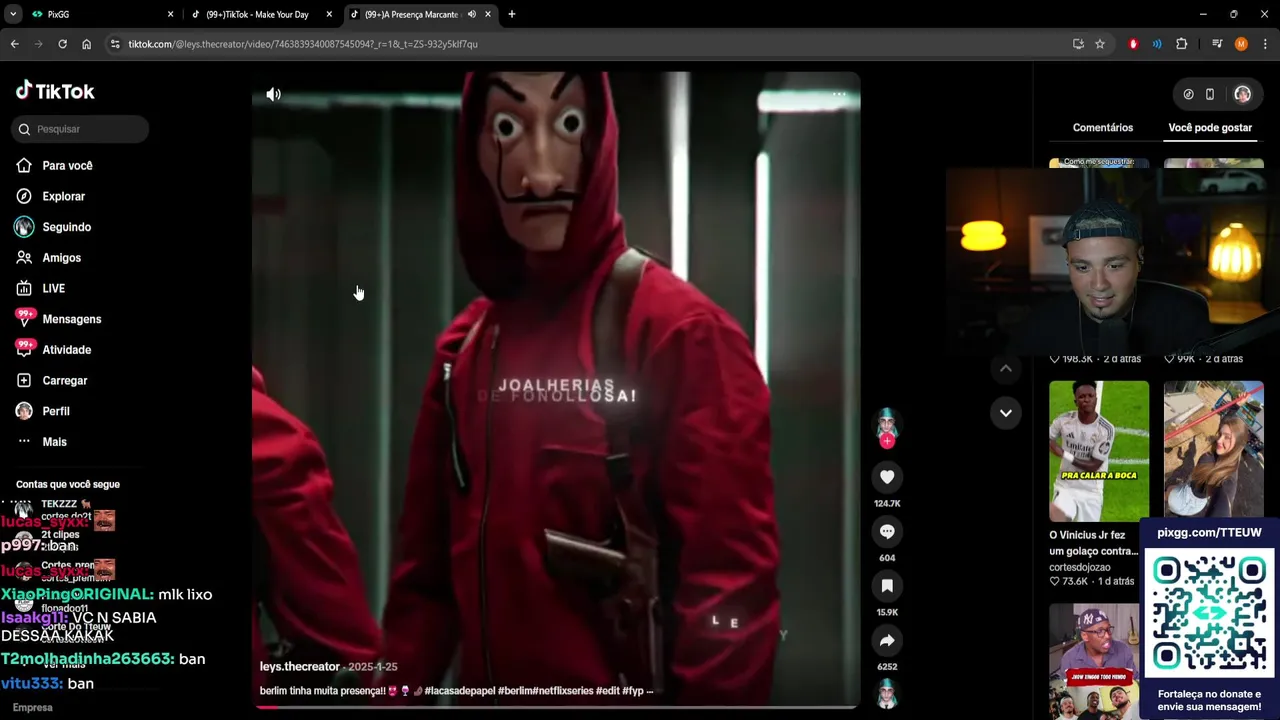Open the Chrome profile avatar M
1280x720 pixels.
click(x=1241, y=44)
